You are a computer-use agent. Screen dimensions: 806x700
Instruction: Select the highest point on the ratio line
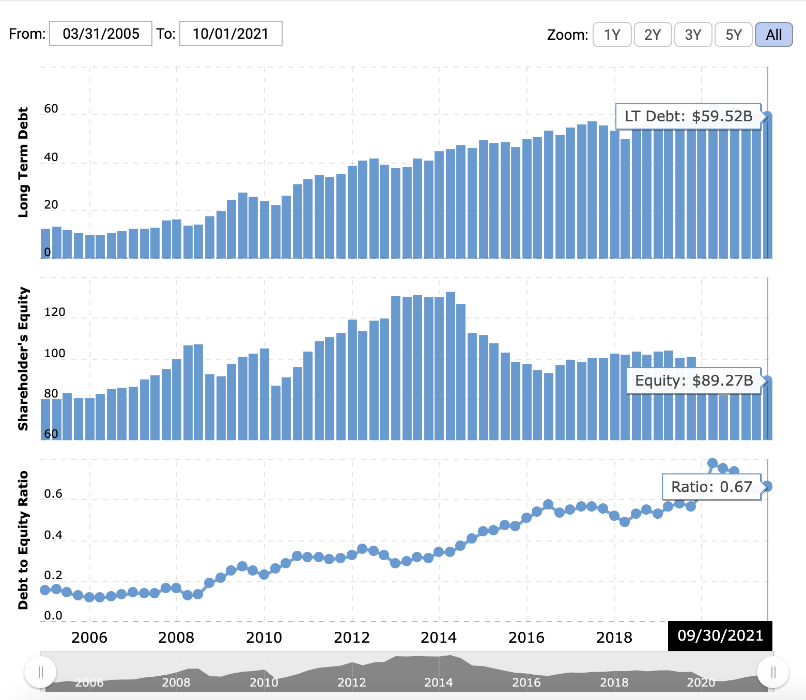tap(713, 464)
